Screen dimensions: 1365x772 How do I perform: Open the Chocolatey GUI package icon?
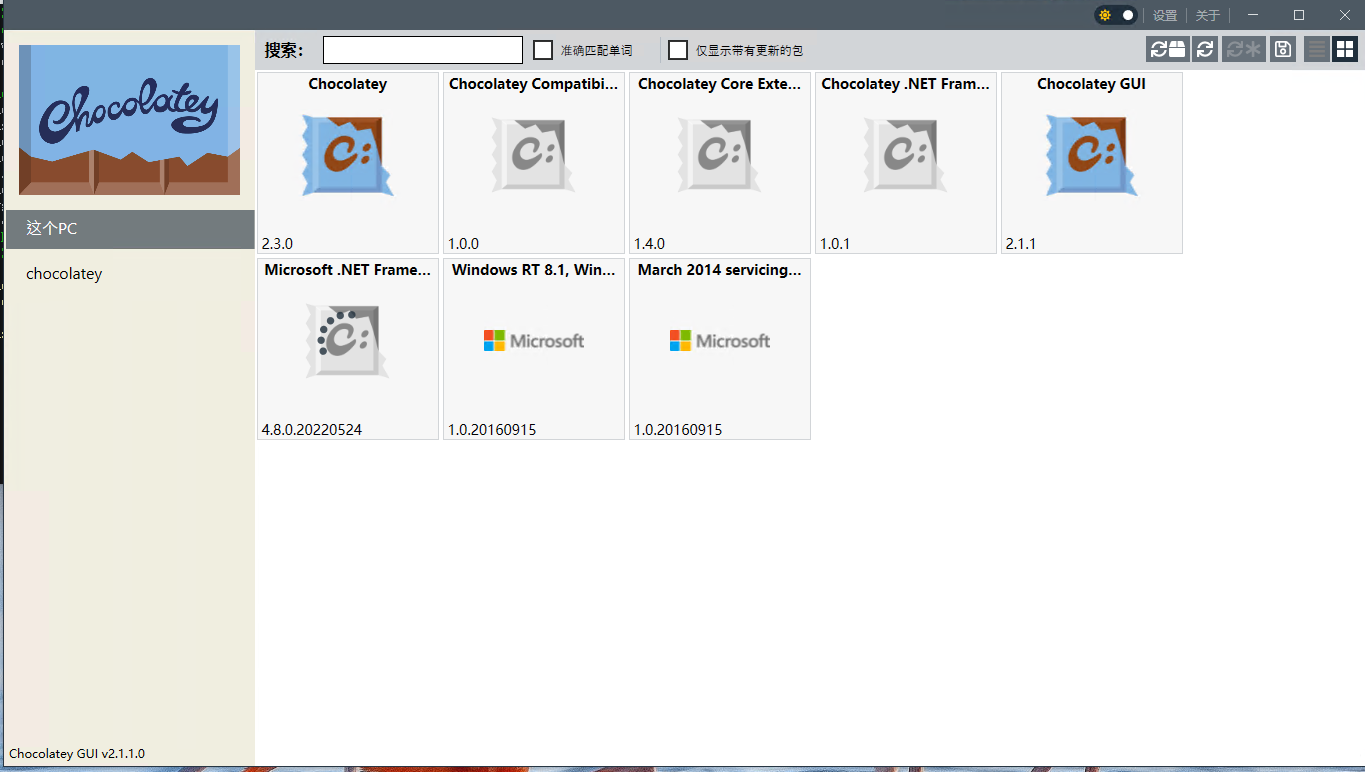click(x=1092, y=155)
